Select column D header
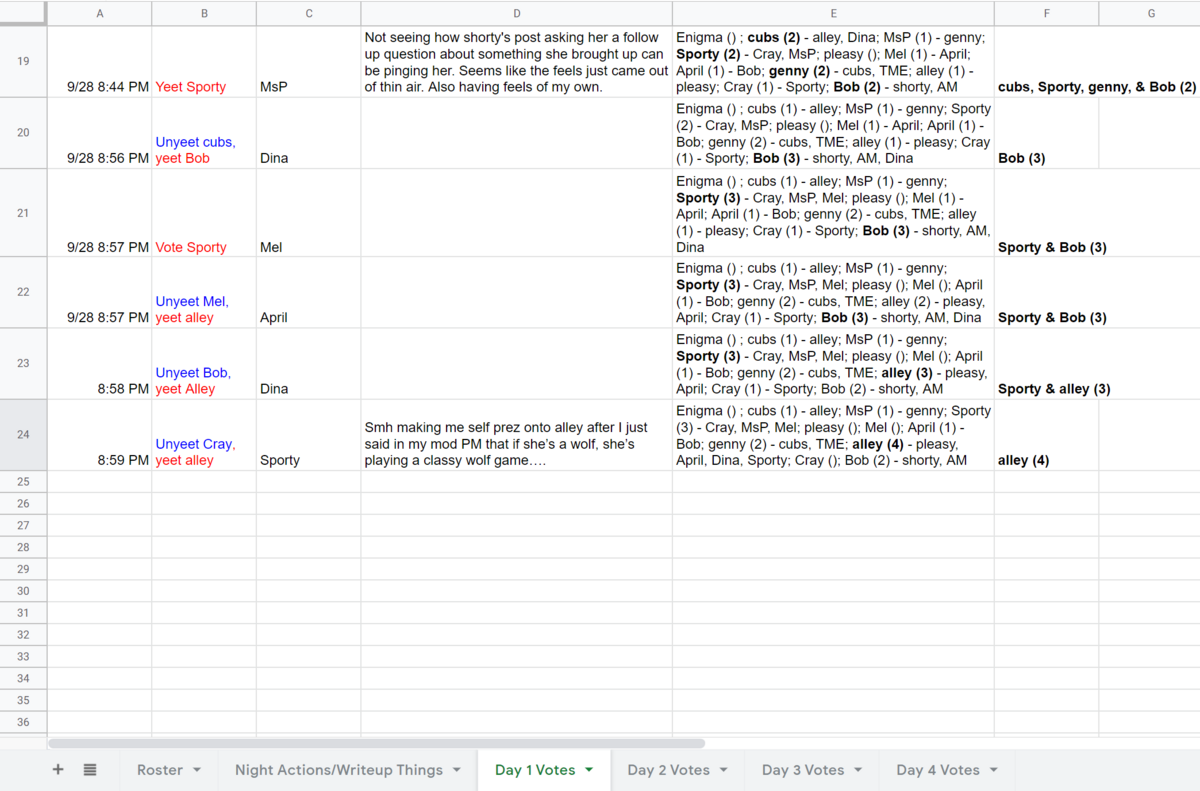Viewport: 1200px width, 791px height. point(517,13)
